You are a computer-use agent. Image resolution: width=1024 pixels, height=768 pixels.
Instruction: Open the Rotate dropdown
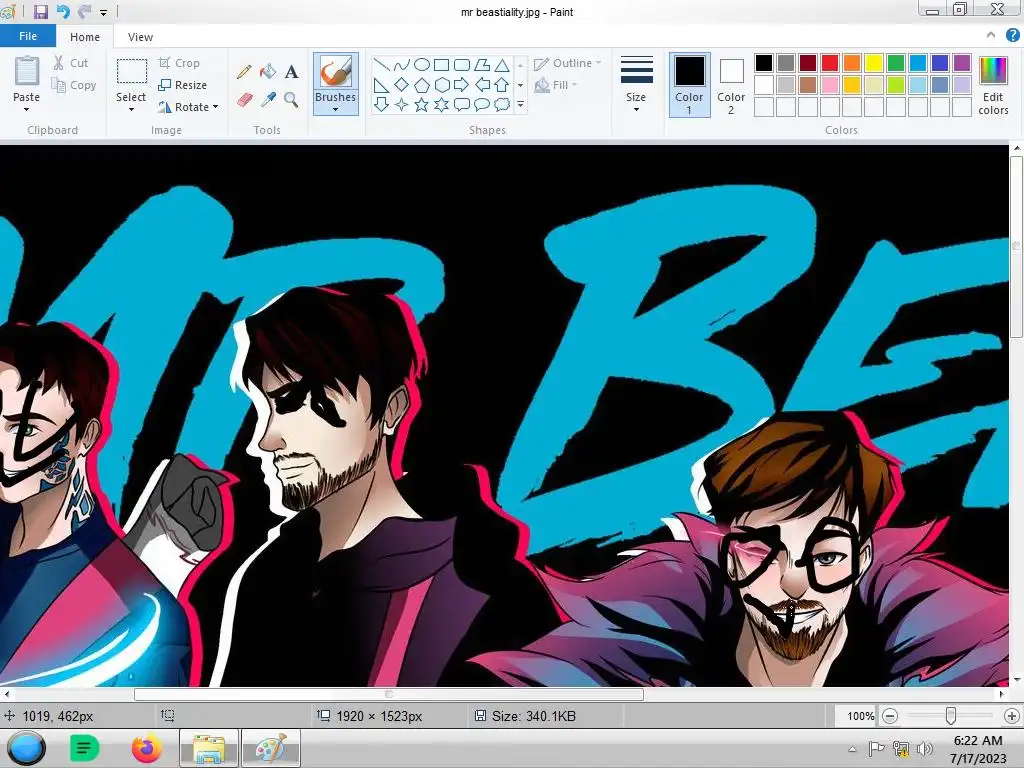[x=188, y=106]
